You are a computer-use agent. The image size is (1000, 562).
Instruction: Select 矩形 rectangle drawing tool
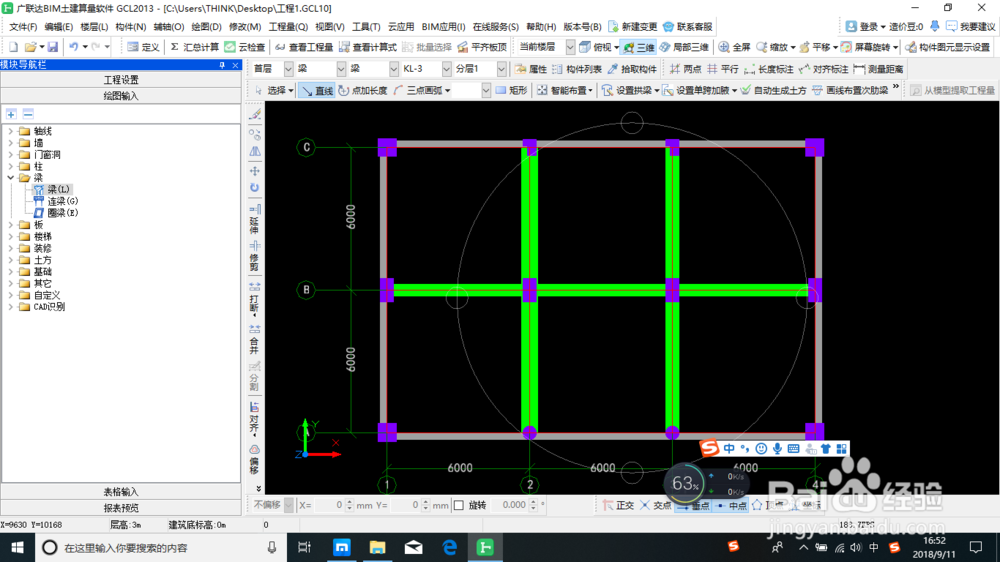tap(511, 91)
